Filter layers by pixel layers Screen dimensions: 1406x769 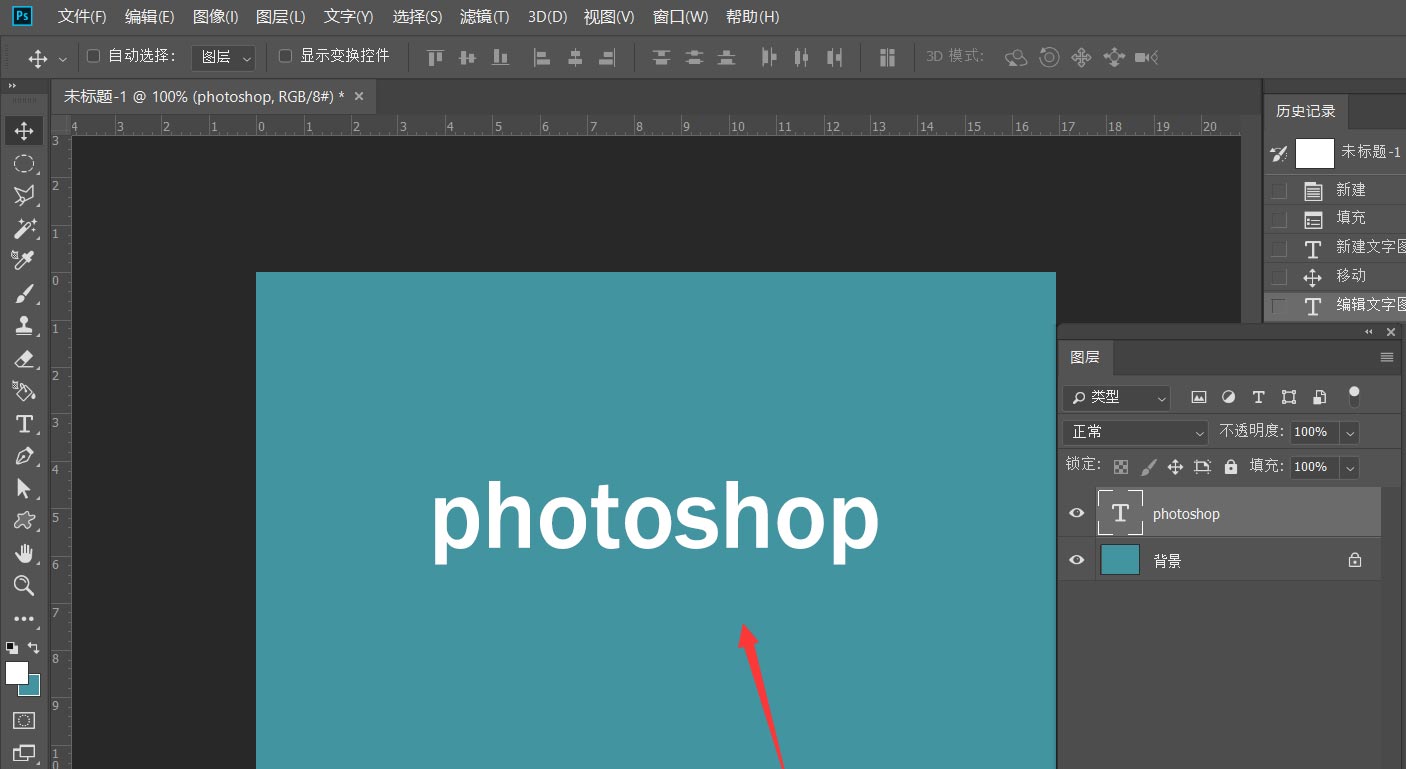coord(1199,397)
